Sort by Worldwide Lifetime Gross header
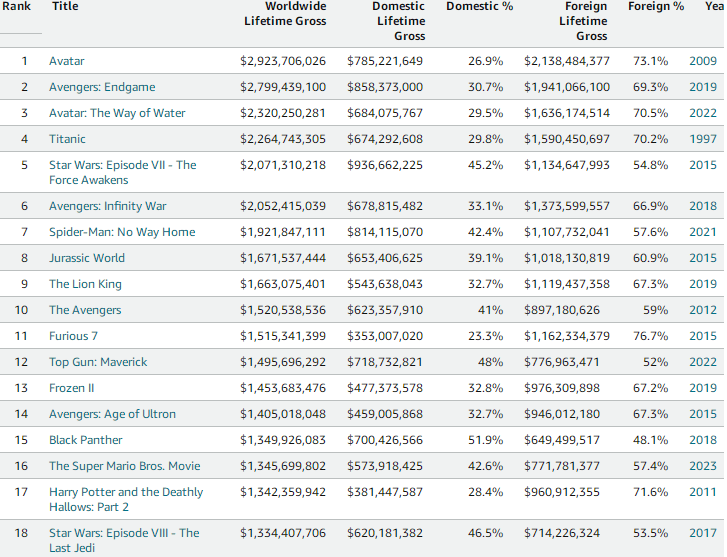This screenshot has width=727, height=557. (285, 13)
